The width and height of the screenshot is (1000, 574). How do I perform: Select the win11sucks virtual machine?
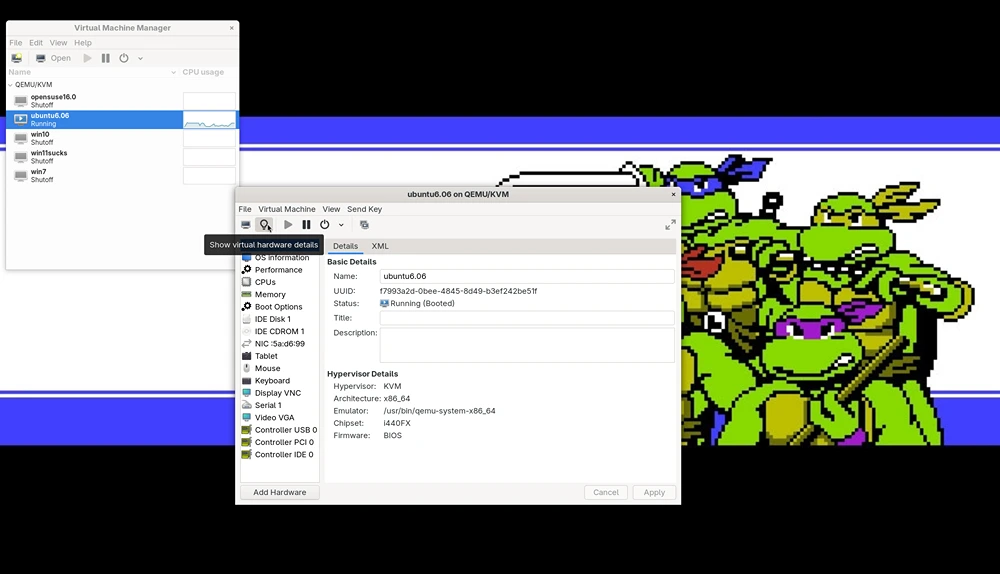coord(94,156)
